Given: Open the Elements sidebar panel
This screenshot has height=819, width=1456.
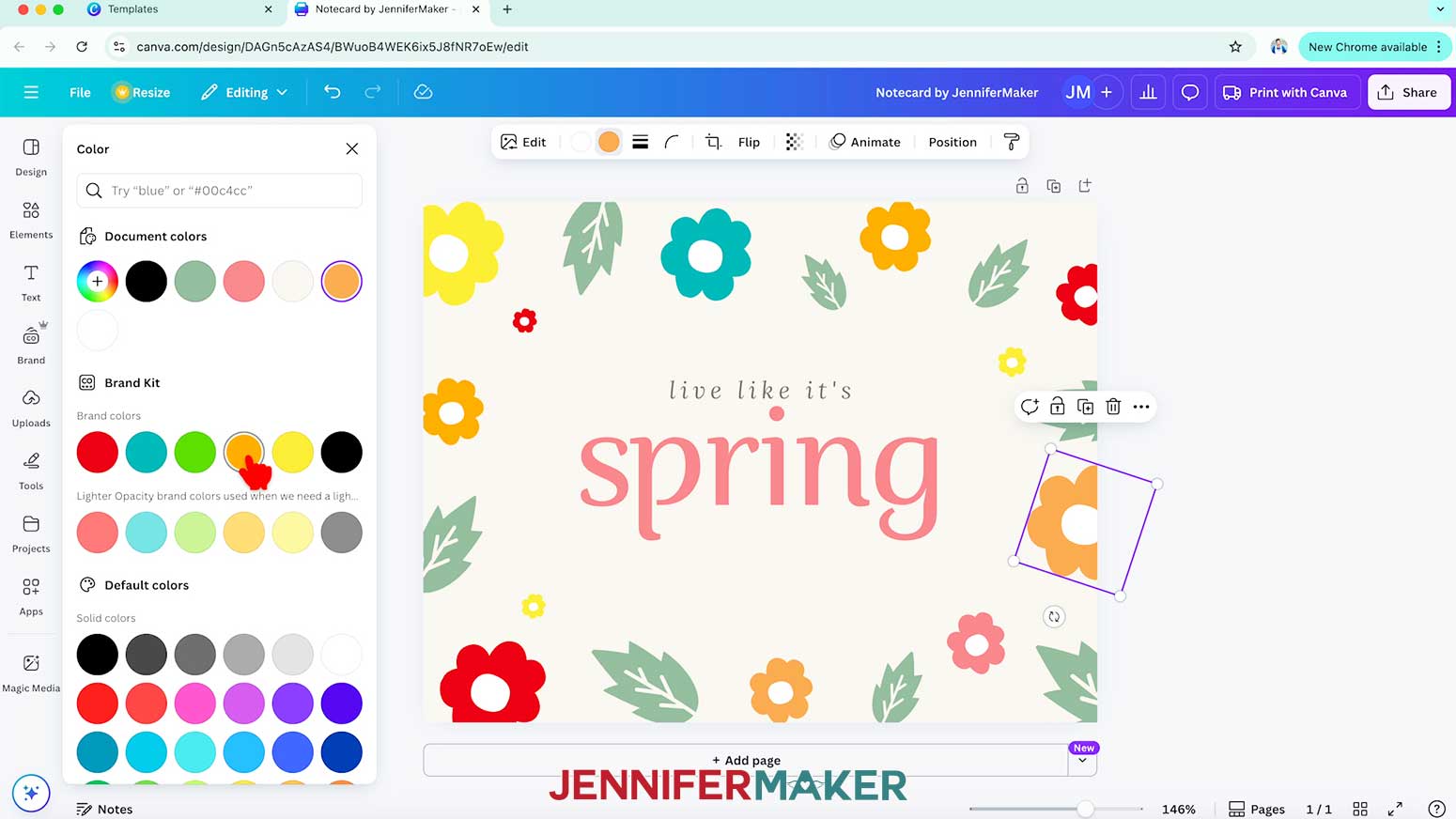Looking at the screenshot, I should [x=31, y=220].
